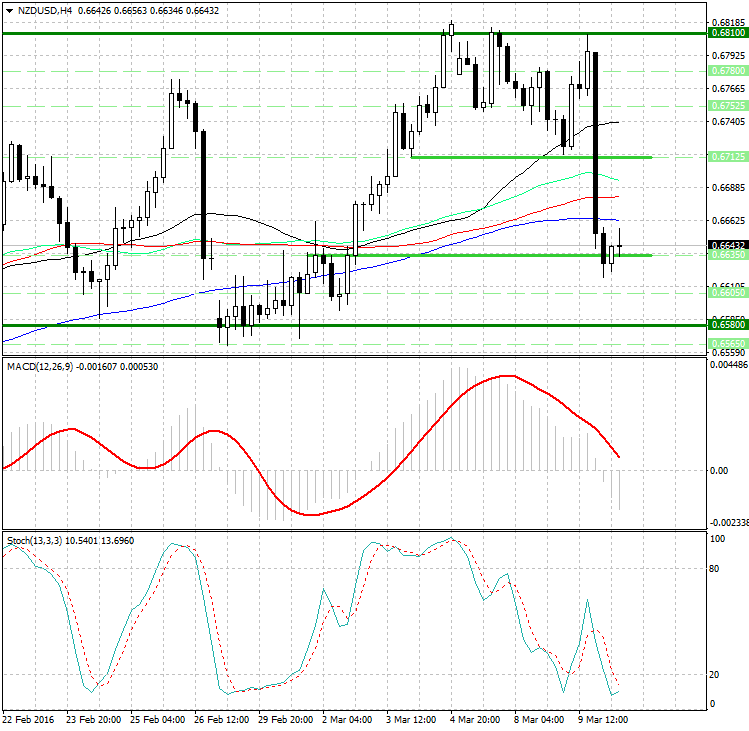749x731 pixels.
Task: Click the 0.67125 green price label
Action: pos(727,157)
